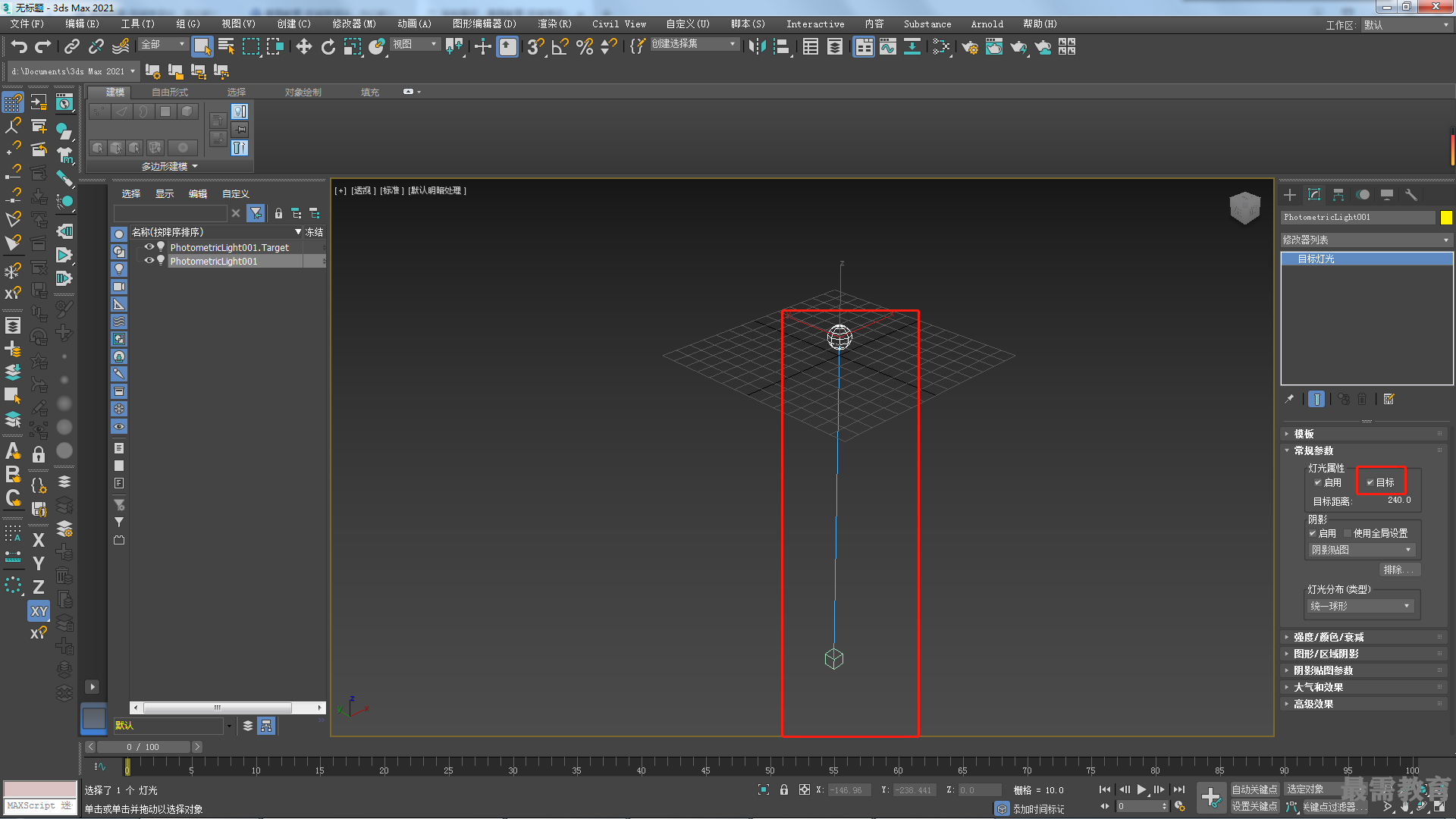This screenshot has width=1456, height=819.
Task: Open the Motion panel tab
Action: tap(1363, 195)
